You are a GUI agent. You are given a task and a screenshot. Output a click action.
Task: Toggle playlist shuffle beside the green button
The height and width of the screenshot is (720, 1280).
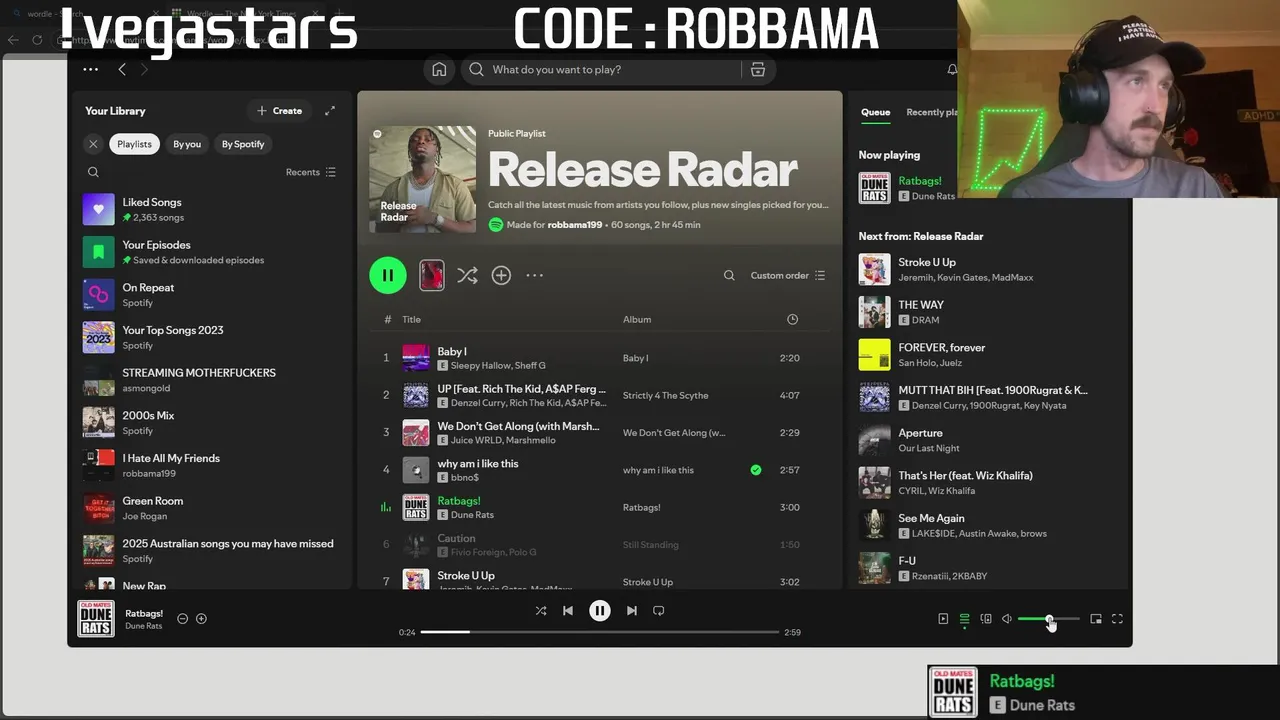click(x=467, y=275)
